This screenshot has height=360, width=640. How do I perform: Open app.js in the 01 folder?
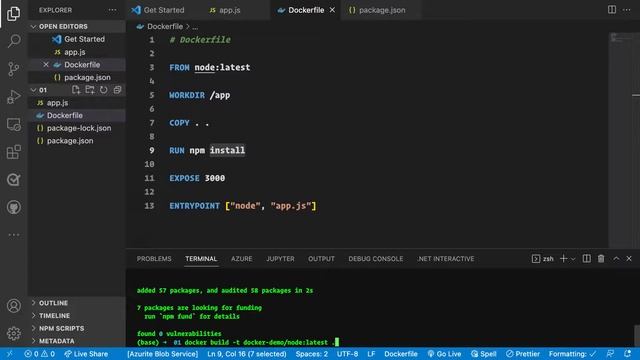(77, 103)
